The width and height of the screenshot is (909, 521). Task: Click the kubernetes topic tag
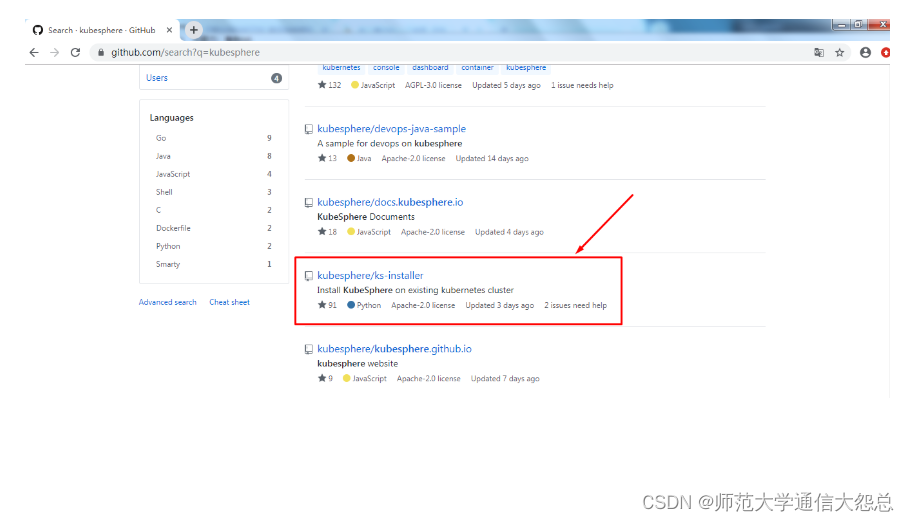[341, 68]
